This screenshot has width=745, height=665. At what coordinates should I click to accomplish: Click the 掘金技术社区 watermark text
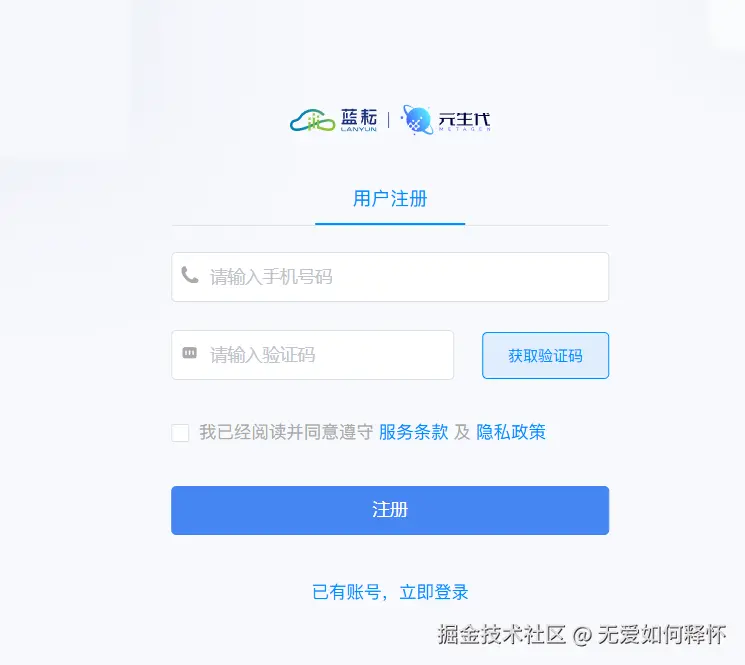501,635
